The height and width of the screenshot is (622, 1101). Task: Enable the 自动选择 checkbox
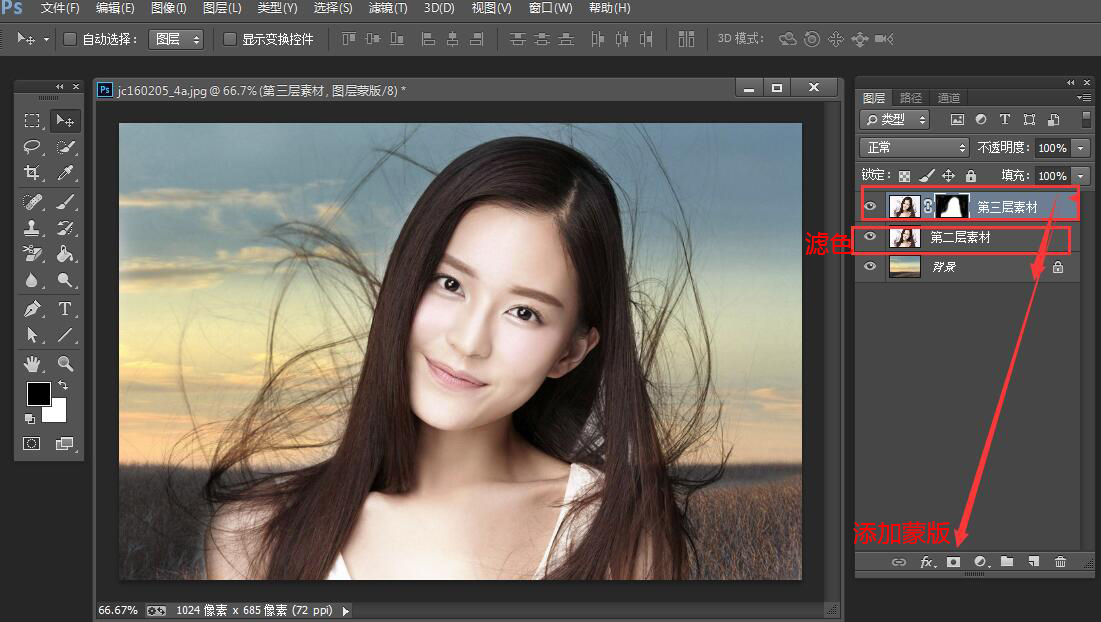70,39
